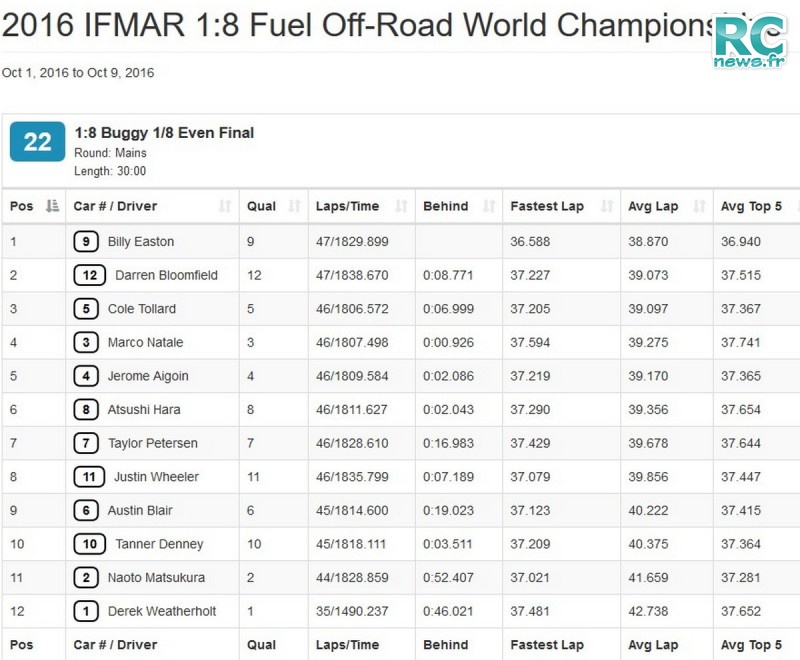
Task: Click car number 12 badge for Darren Bloomfield
Action: (90, 275)
